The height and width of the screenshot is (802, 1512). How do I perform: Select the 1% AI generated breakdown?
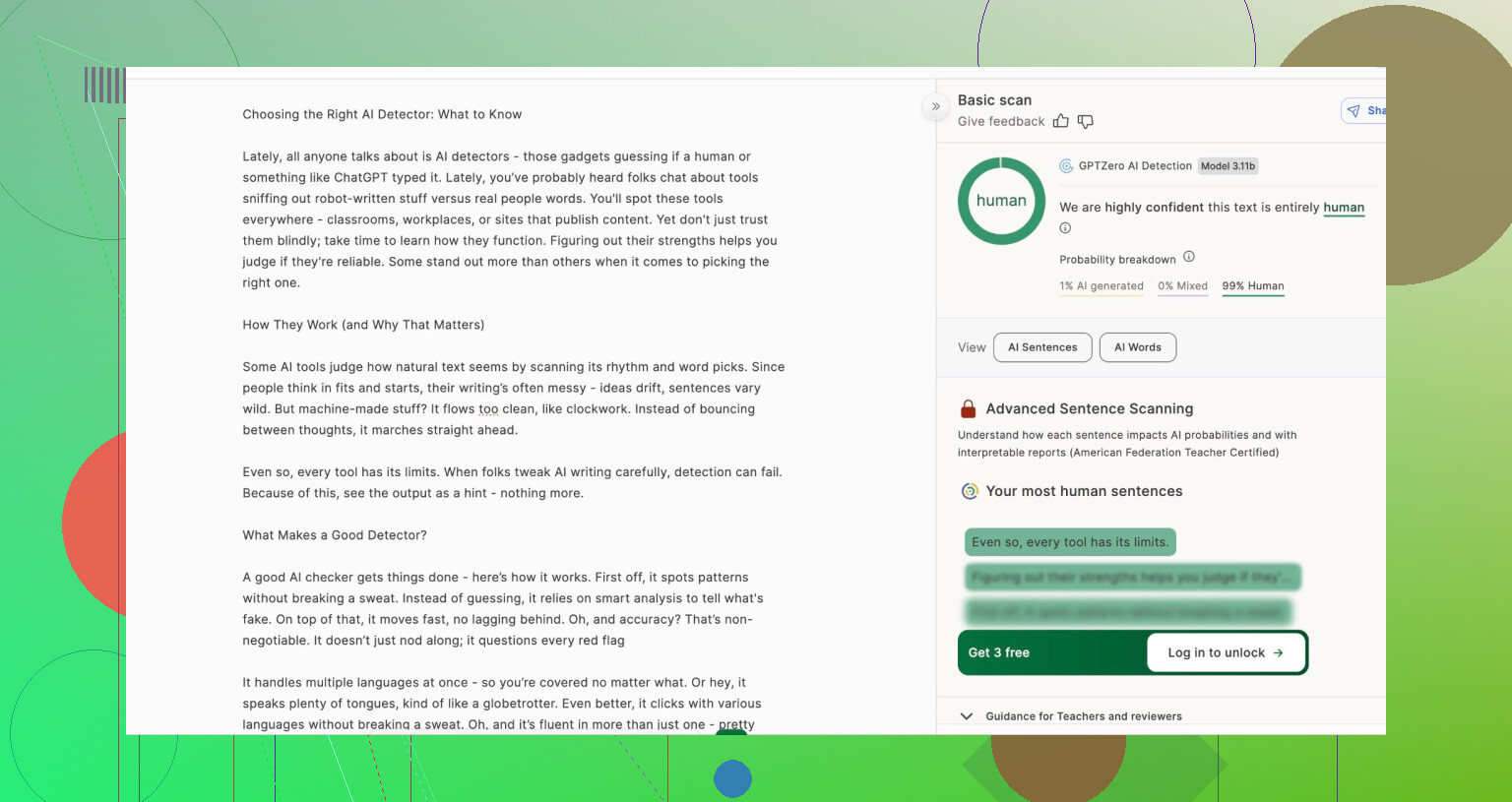[x=1101, y=286]
